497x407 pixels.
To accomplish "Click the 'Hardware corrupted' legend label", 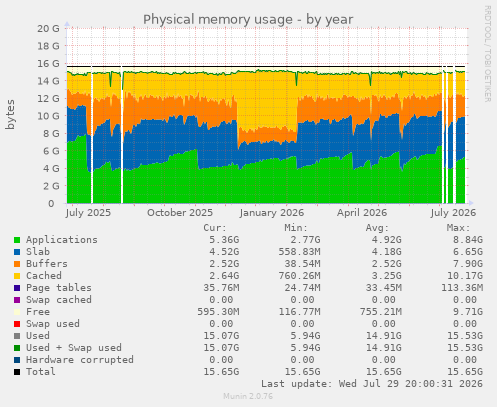I will (80, 360).
